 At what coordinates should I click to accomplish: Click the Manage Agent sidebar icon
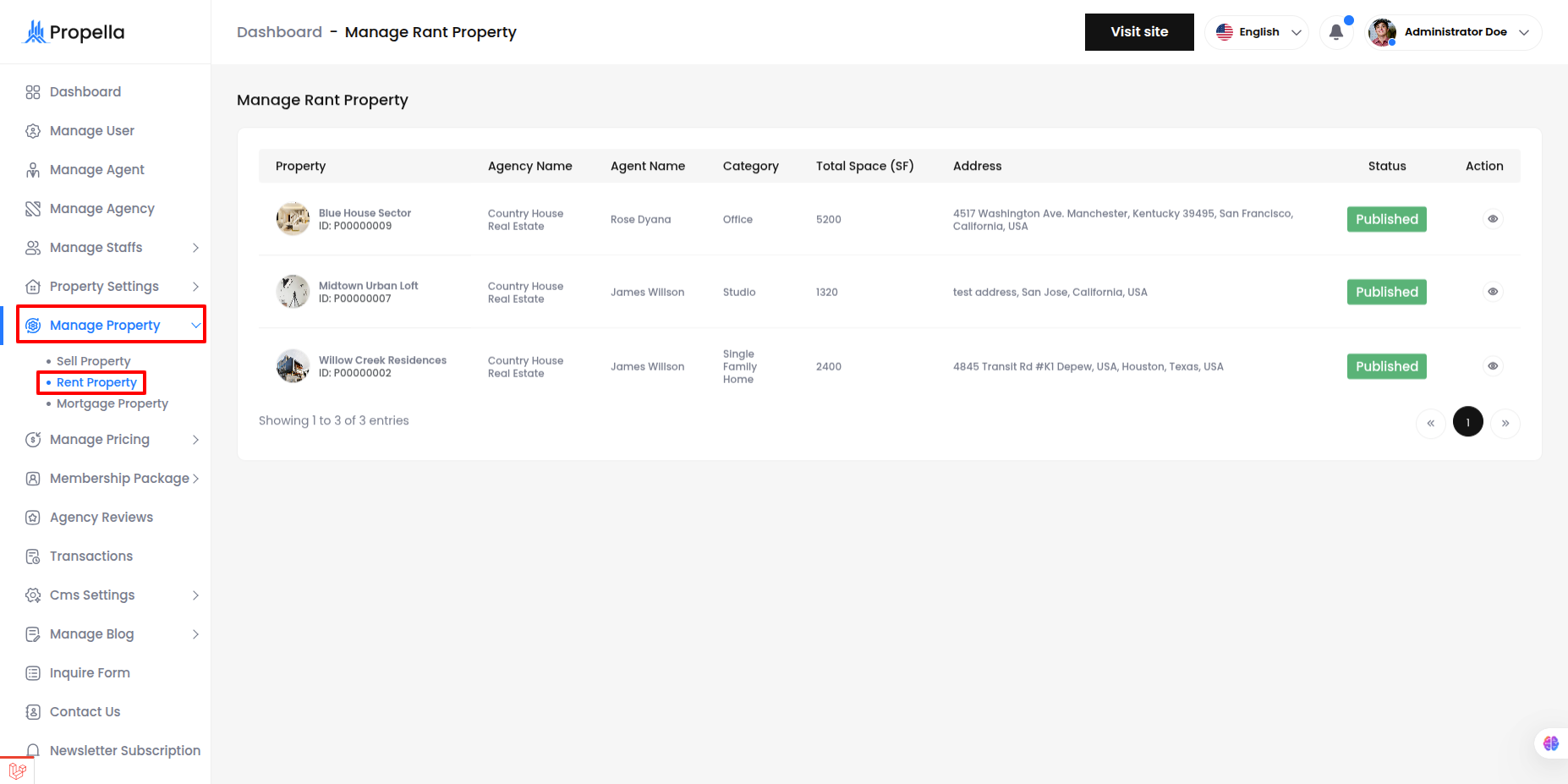(33, 170)
